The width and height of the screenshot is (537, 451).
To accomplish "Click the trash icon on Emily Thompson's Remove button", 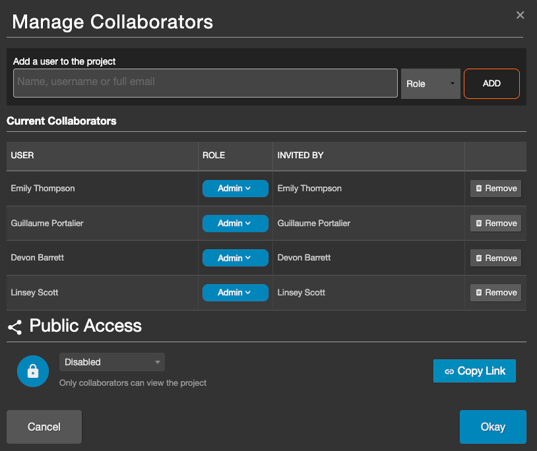I will pos(479,188).
